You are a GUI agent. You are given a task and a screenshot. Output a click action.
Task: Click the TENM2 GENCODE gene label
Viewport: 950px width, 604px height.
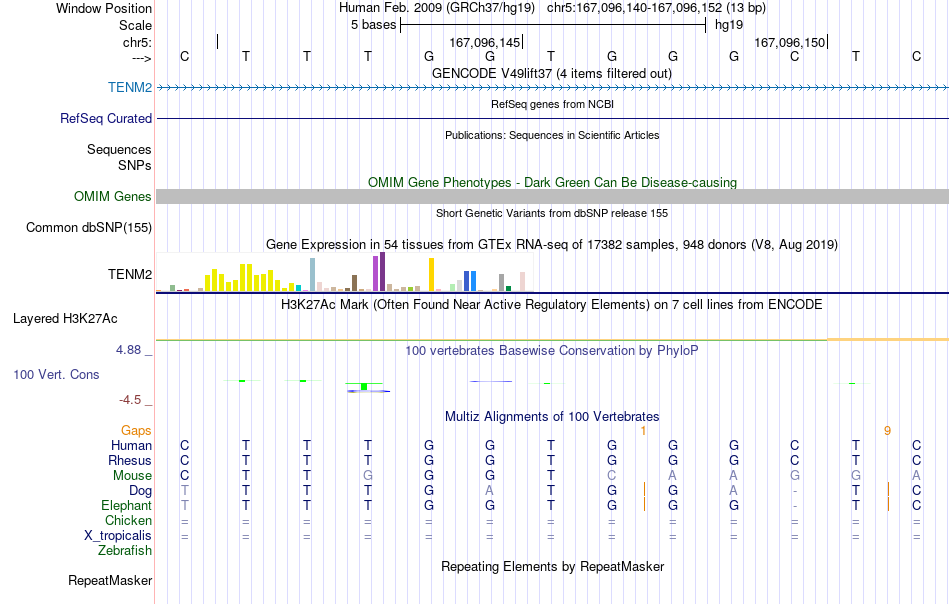point(130,87)
